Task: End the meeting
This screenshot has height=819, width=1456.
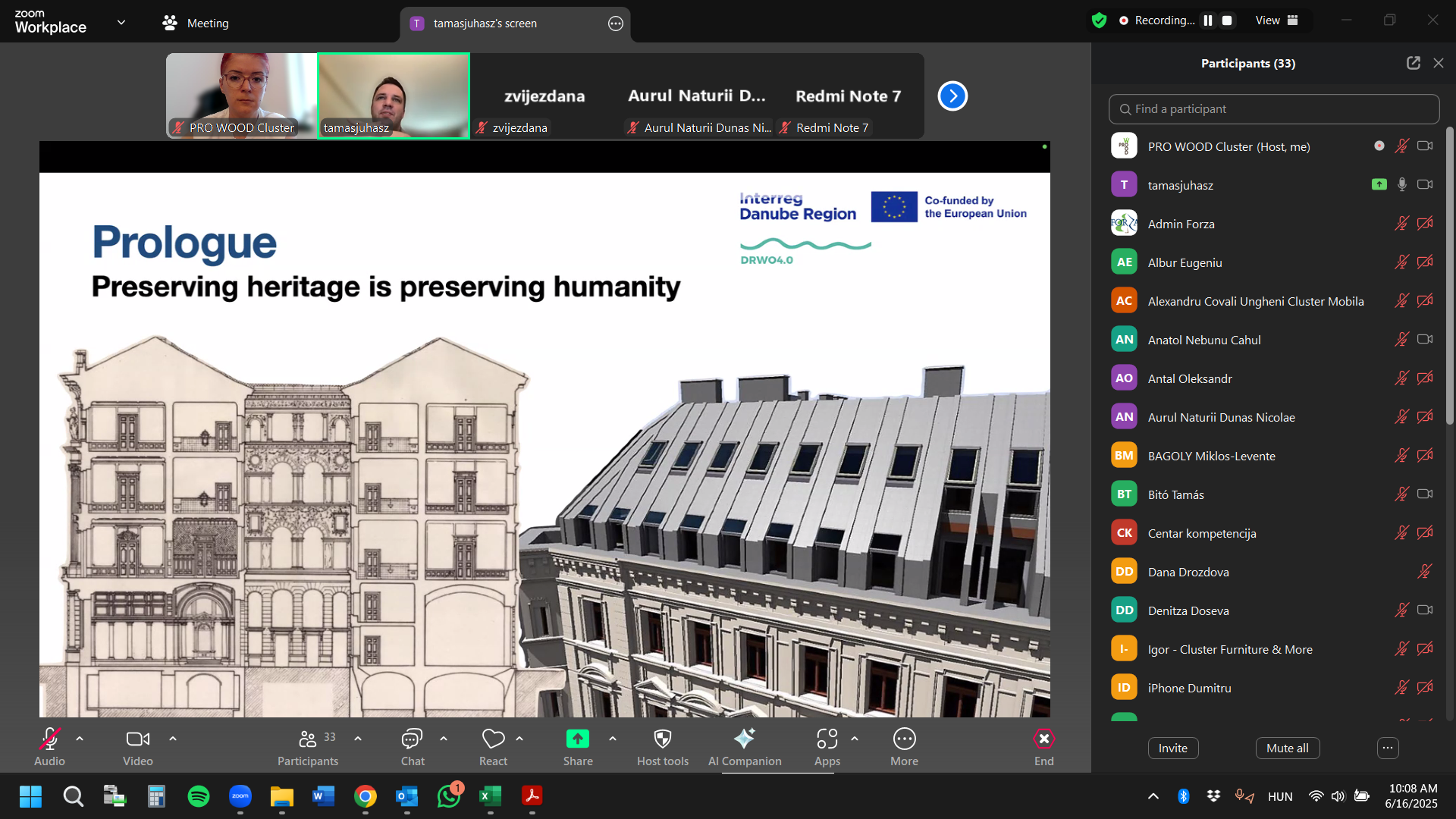Action: click(1044, 747)
